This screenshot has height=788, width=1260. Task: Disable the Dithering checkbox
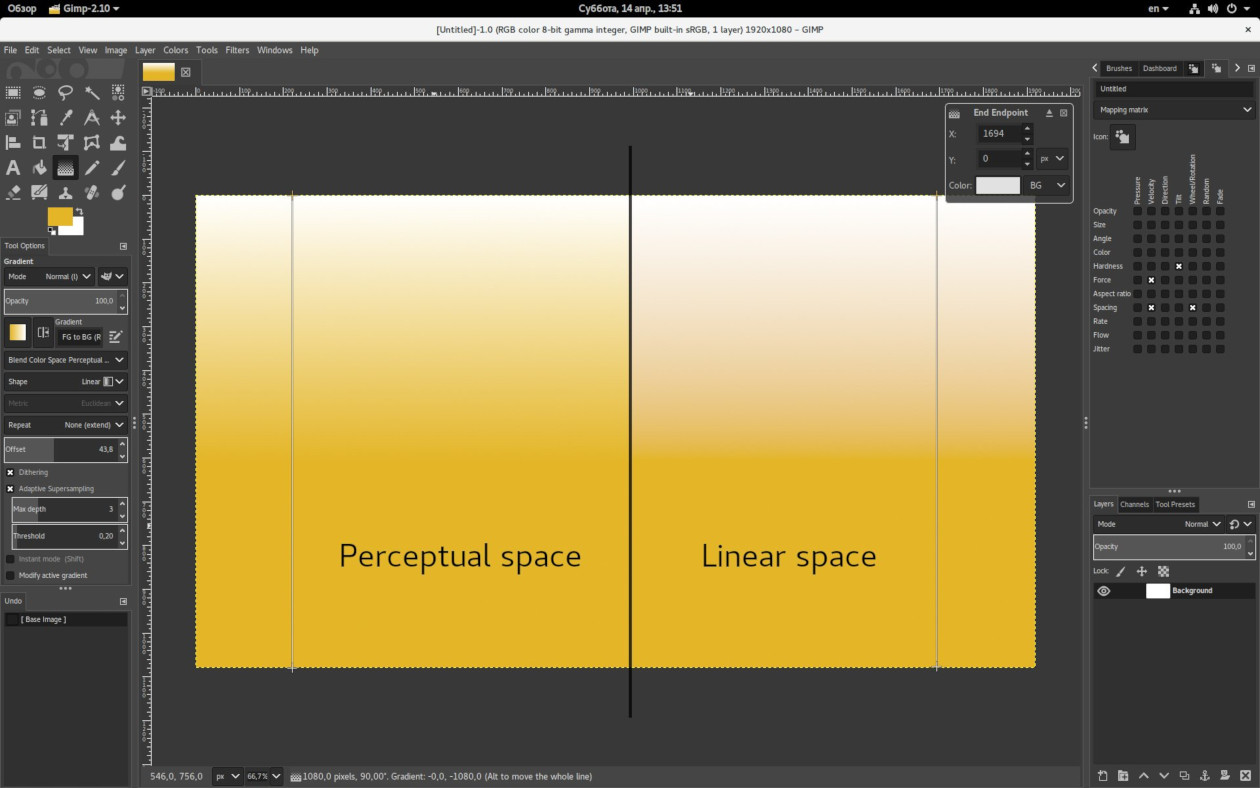pyautogui.click(x=11, y=472)
